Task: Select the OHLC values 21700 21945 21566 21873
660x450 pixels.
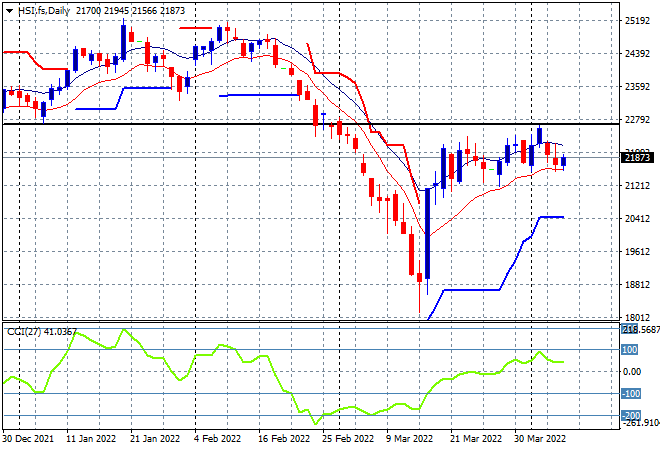Action: tap(130, 11)
